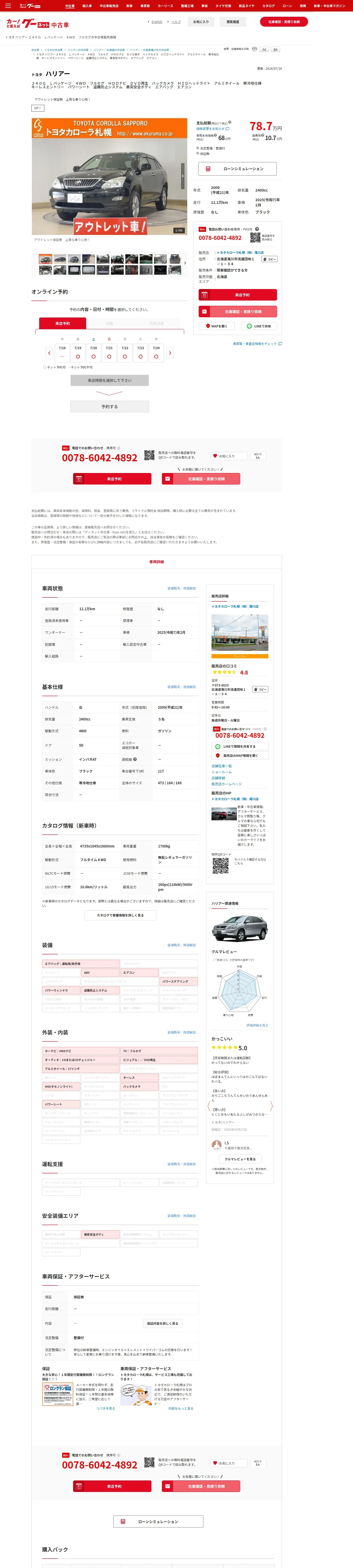Image resolution: width=353 pixels, height=1568 pixels.
Task: Click help icon beside 電話お問い合わせ
Action: tap(257, 229)
